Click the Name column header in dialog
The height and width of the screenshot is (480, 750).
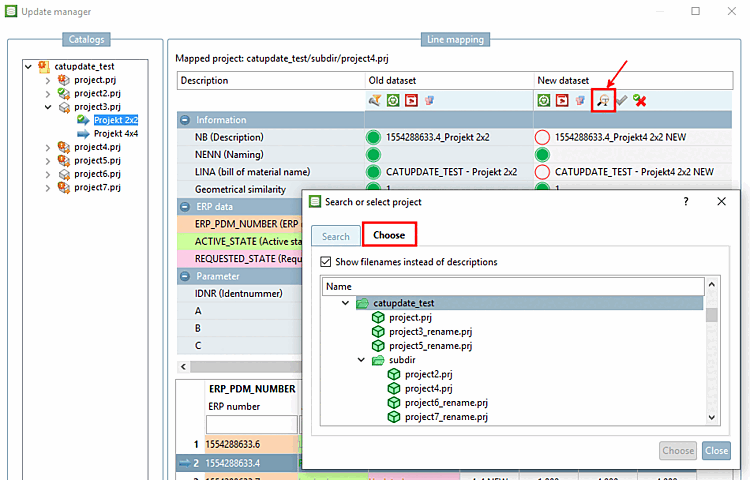(x=513, y=286)
